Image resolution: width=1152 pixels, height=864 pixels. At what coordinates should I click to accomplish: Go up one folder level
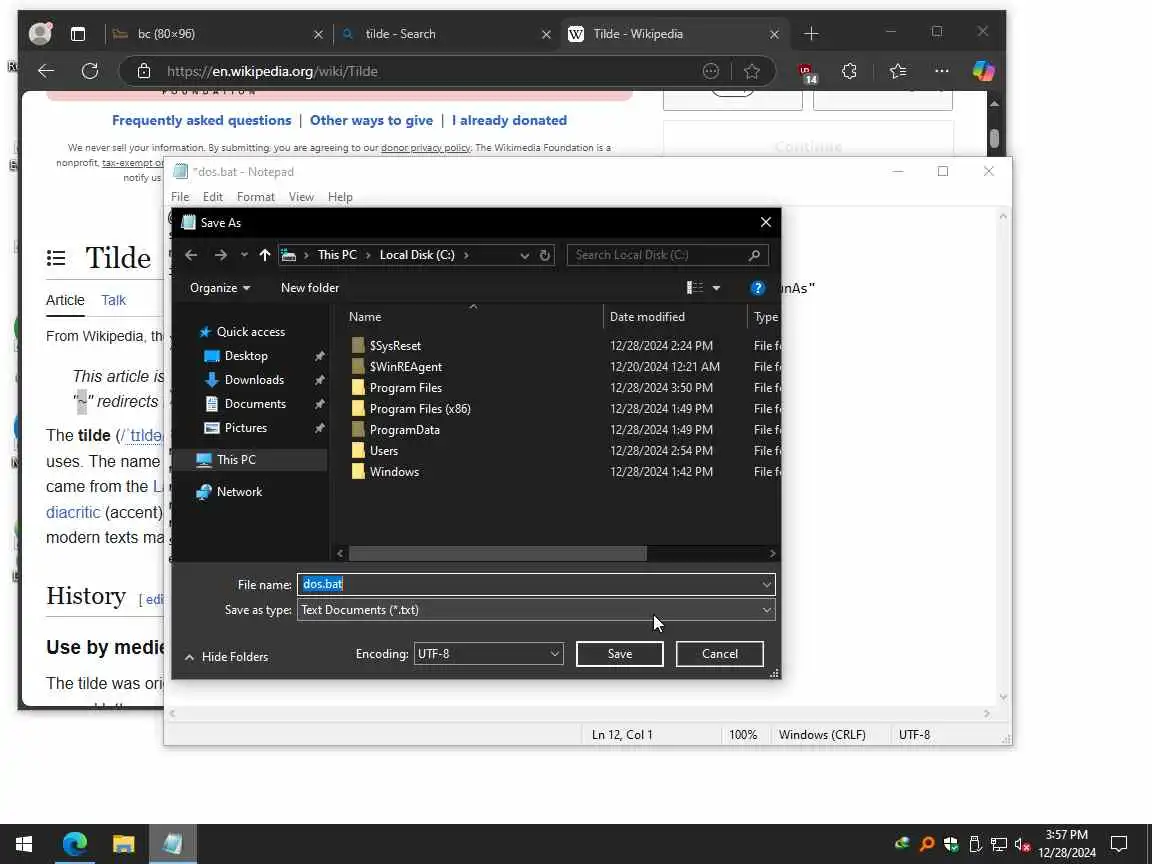[x=264, y=255]
